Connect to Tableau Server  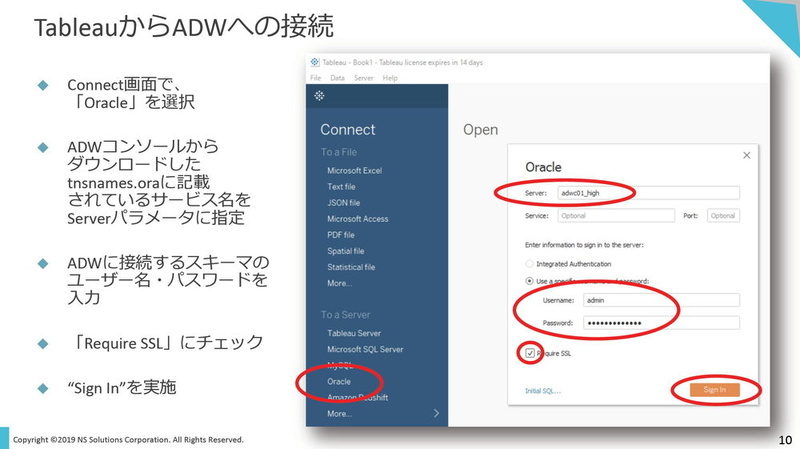tap(354, 333)
